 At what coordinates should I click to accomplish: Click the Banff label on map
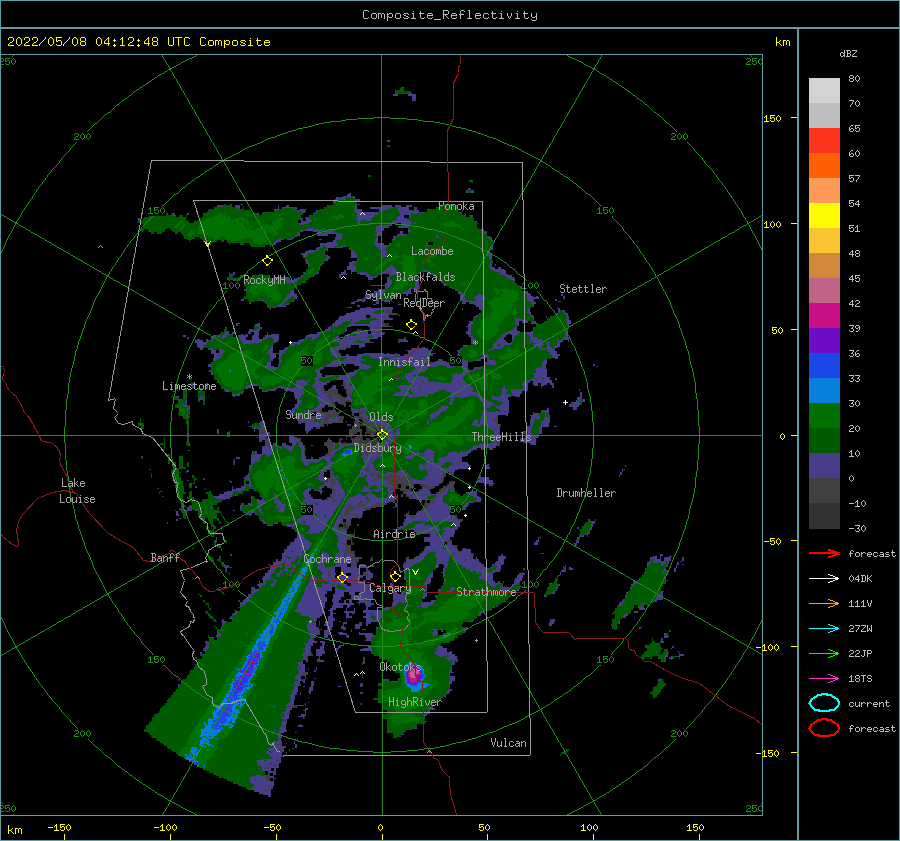point(165,557)
